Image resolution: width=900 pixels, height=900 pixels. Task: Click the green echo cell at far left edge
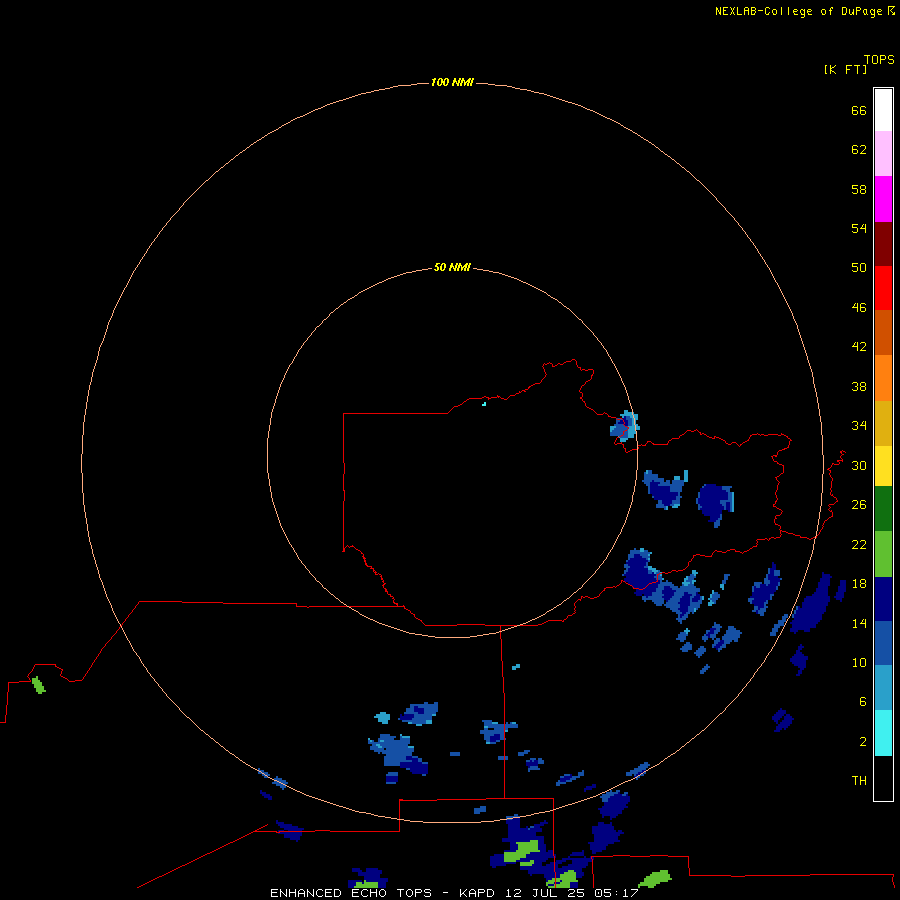(38, 685)
